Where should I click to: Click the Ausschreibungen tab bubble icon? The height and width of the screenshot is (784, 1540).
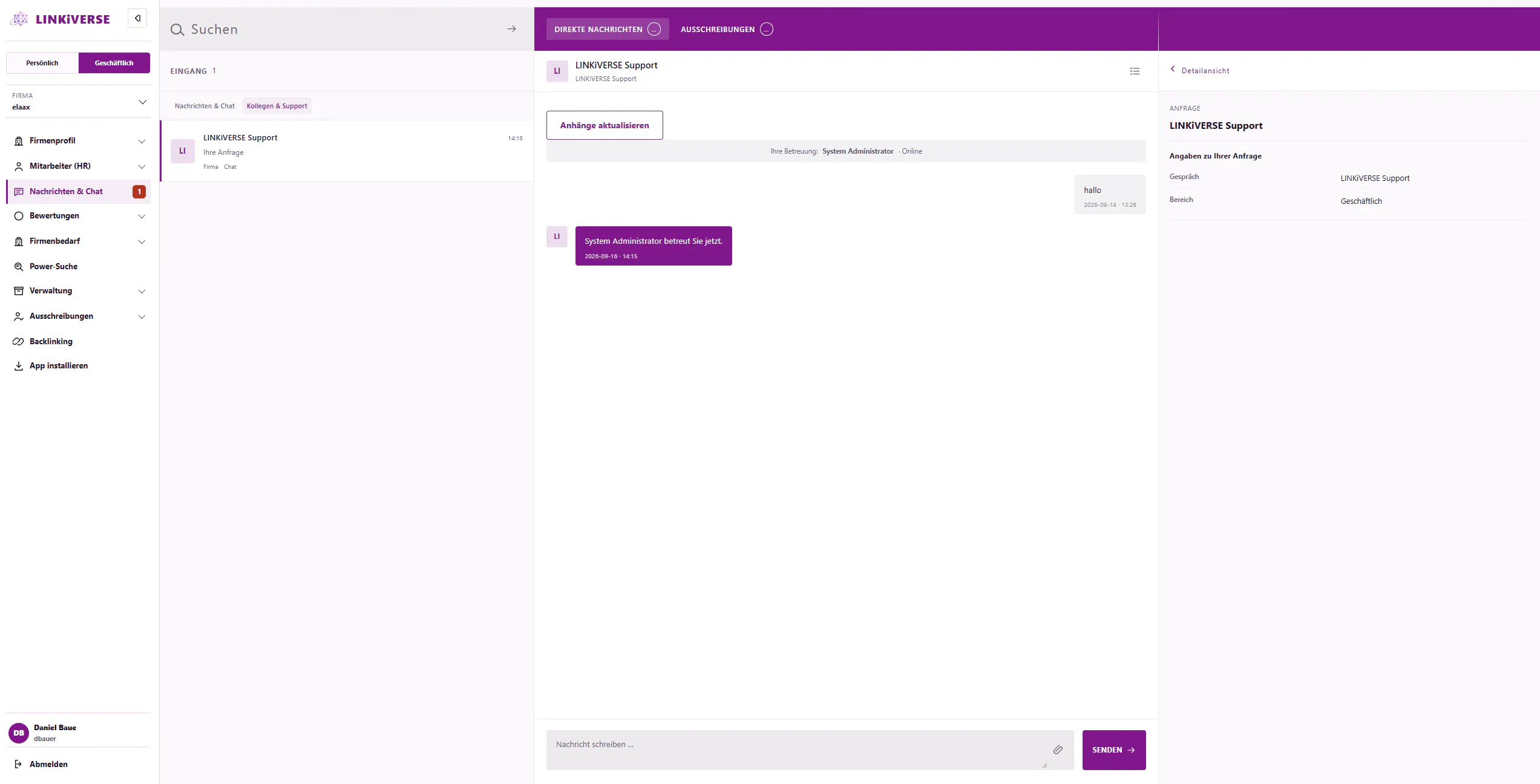(x=767, y=29)
